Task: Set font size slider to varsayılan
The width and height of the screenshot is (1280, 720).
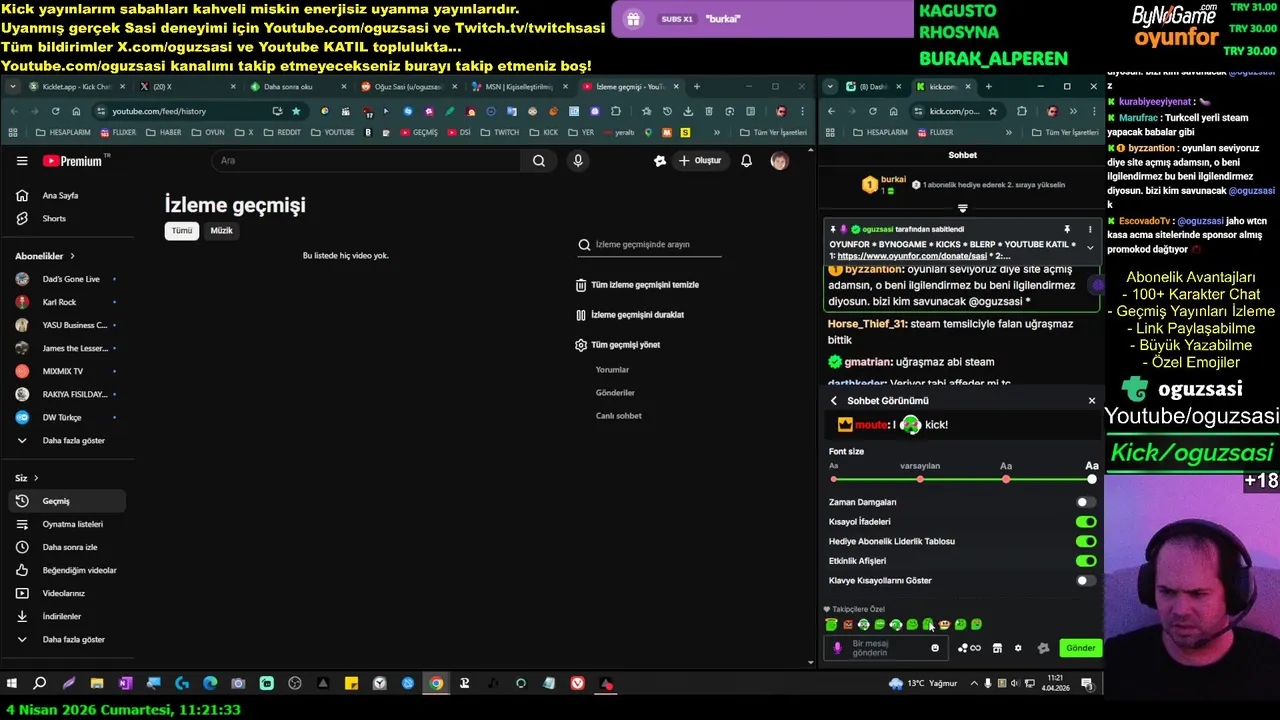Action: (x=920, y=479)
